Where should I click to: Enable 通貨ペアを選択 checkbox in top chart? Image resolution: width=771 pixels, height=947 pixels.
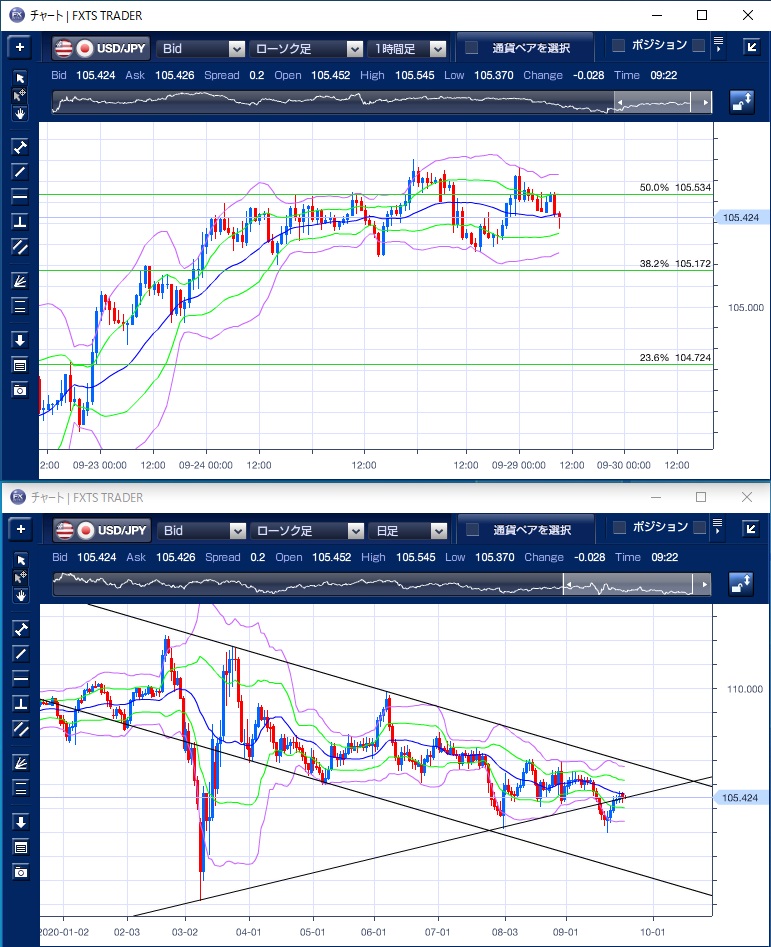pos(472,48)
